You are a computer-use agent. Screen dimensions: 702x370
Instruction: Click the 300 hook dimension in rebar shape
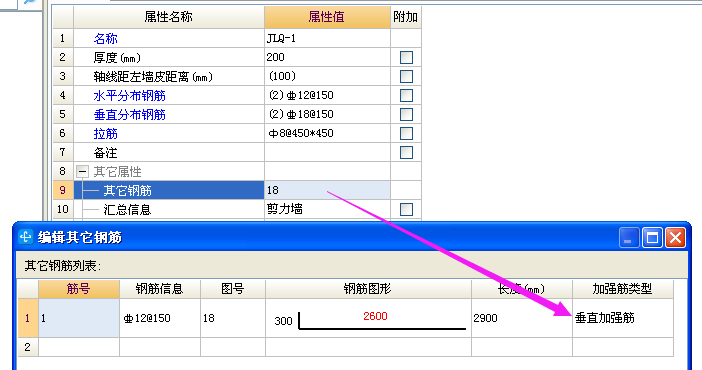click(x=283, y=321)
